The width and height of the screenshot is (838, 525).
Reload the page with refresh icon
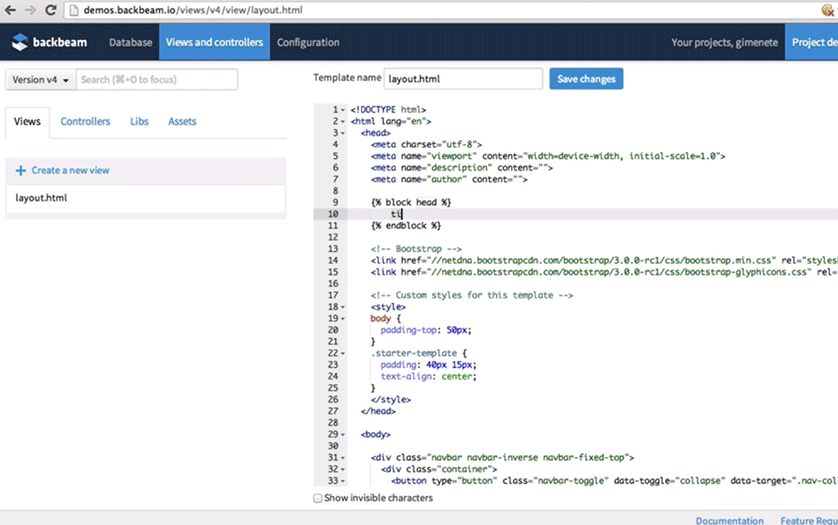(x=51, y=10)
